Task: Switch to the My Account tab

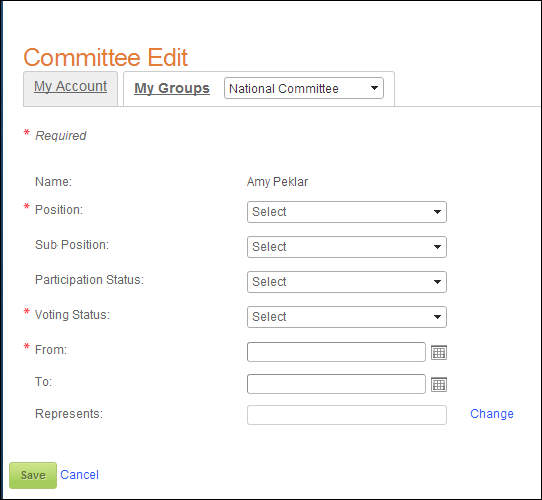Action: click(71, 86)
